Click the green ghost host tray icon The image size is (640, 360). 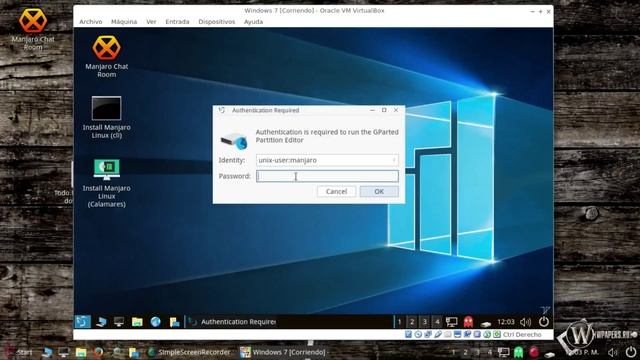[x=518, y=352]
